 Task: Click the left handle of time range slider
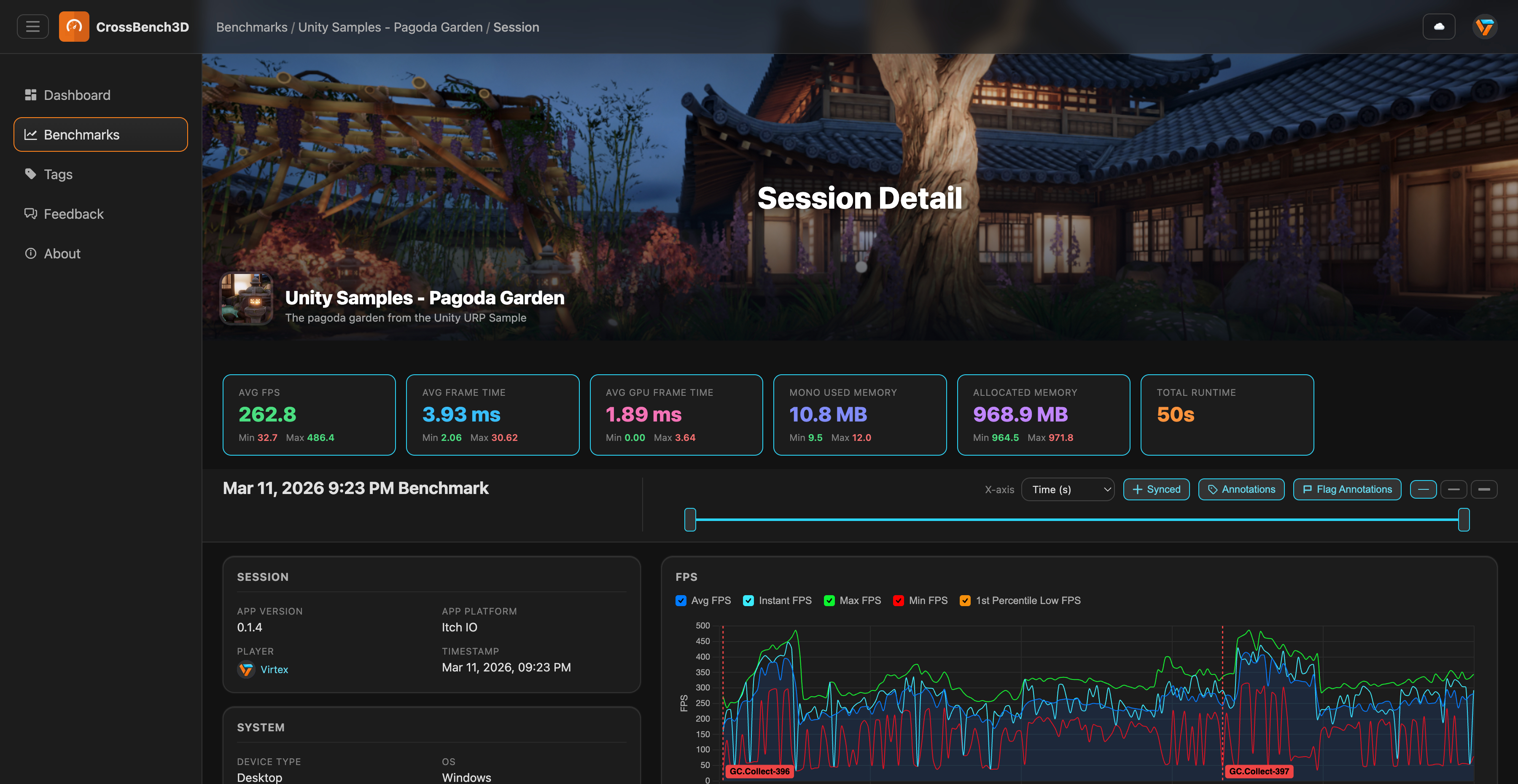point(690,520)
